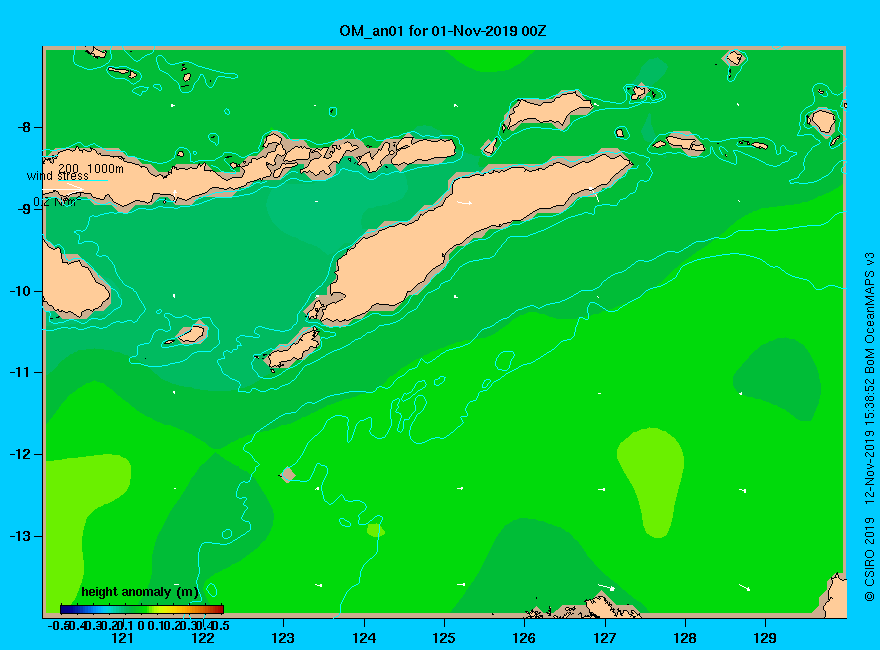Click longitude axis label "125"
This screenshot has width=880, height=650.
pyautogui.click(x=444, y=638)
